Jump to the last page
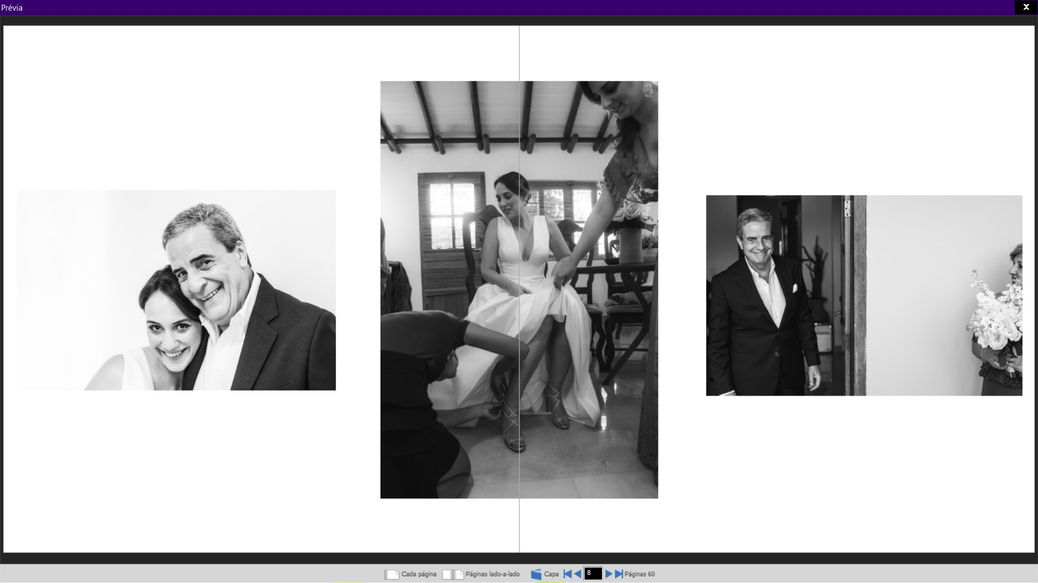 click(619, 574)
